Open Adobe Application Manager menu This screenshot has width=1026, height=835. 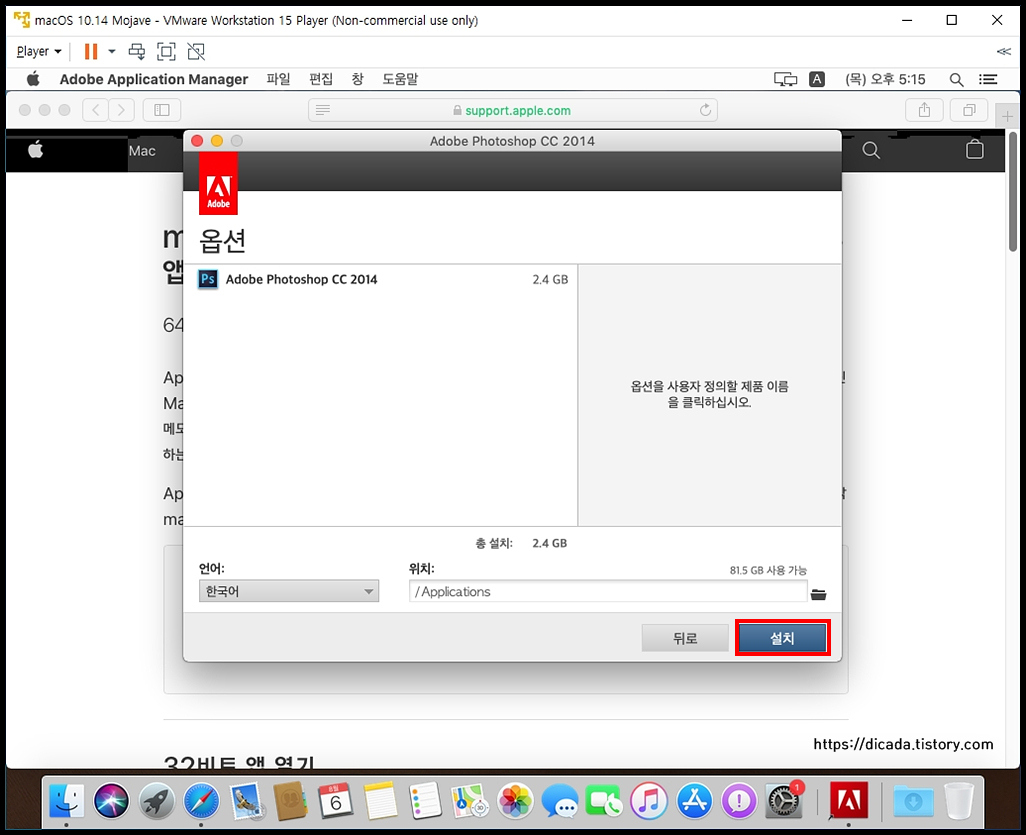pos(154,79)
